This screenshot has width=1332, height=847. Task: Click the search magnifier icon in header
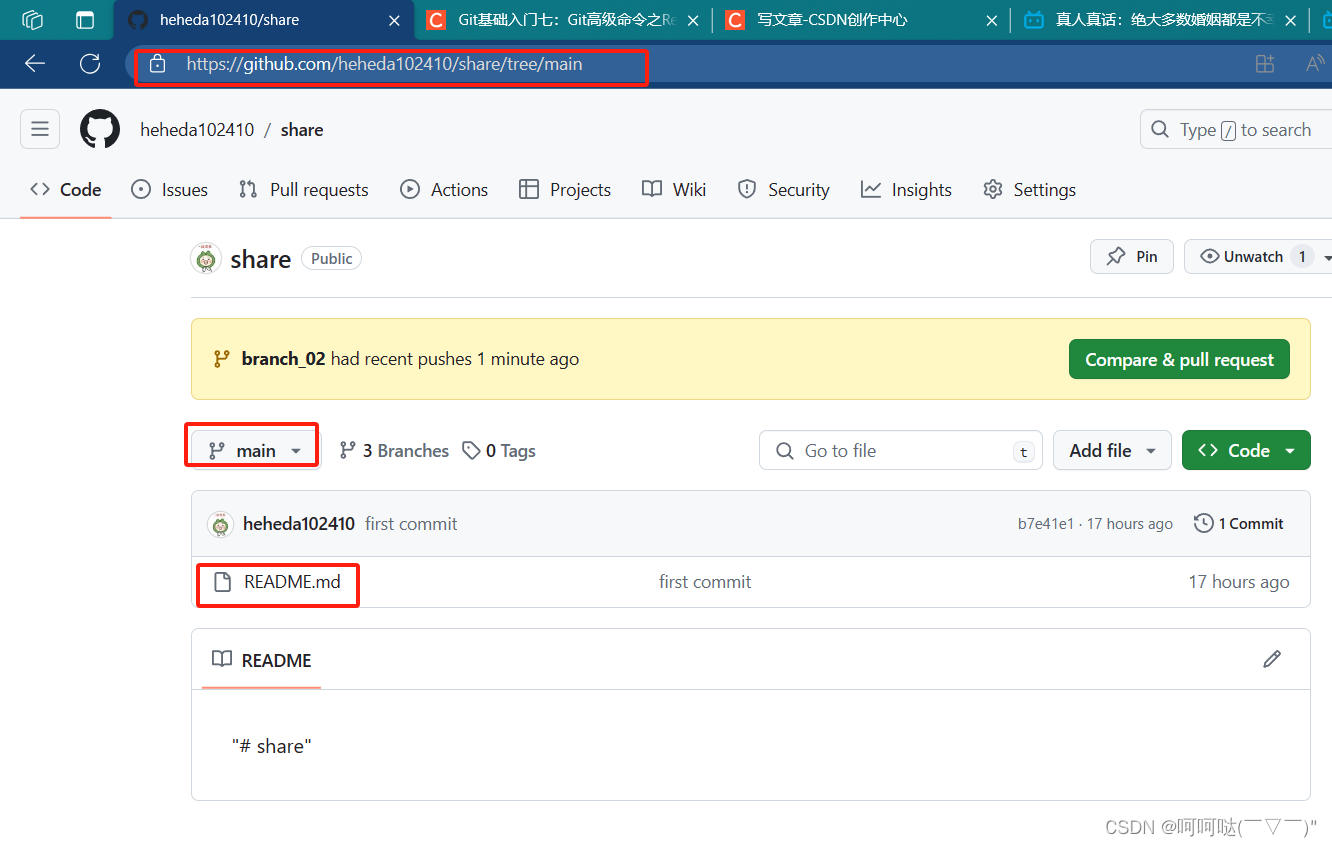click(x=1160, y=130)
